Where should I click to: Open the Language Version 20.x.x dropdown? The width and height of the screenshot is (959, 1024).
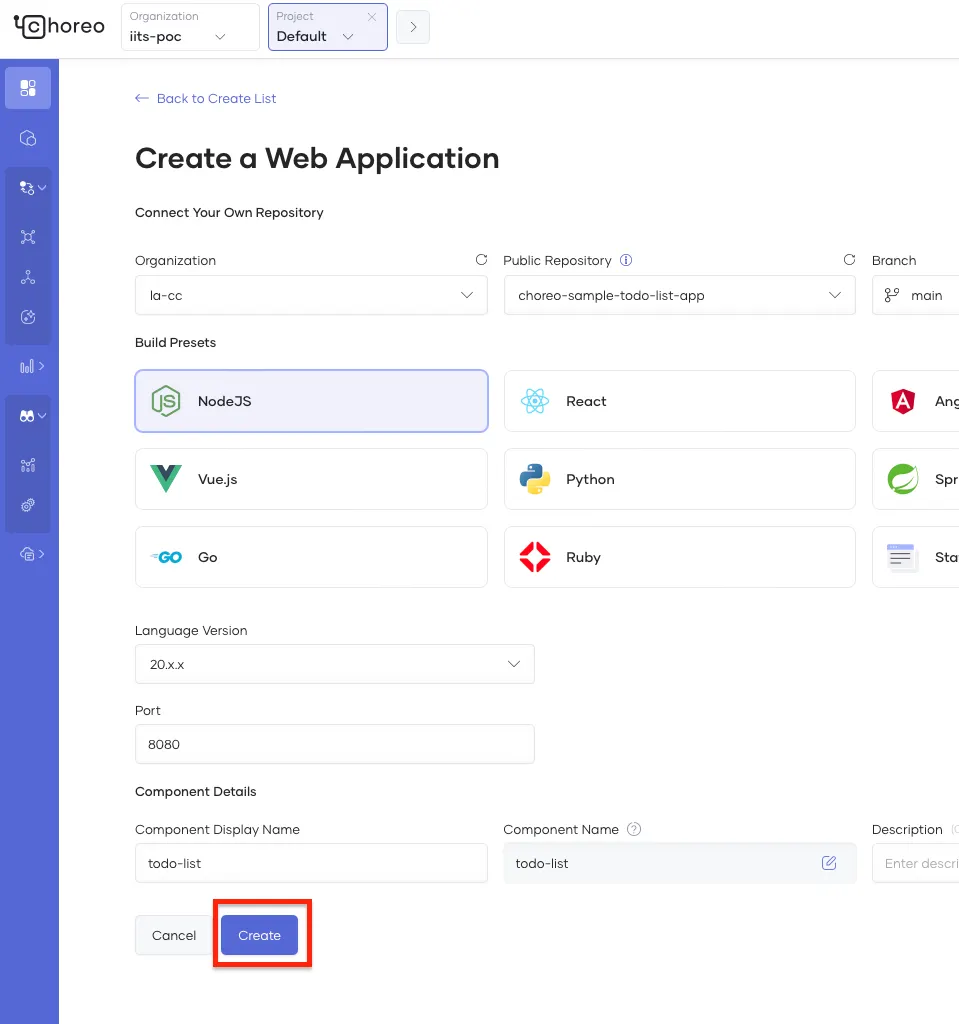334,664
